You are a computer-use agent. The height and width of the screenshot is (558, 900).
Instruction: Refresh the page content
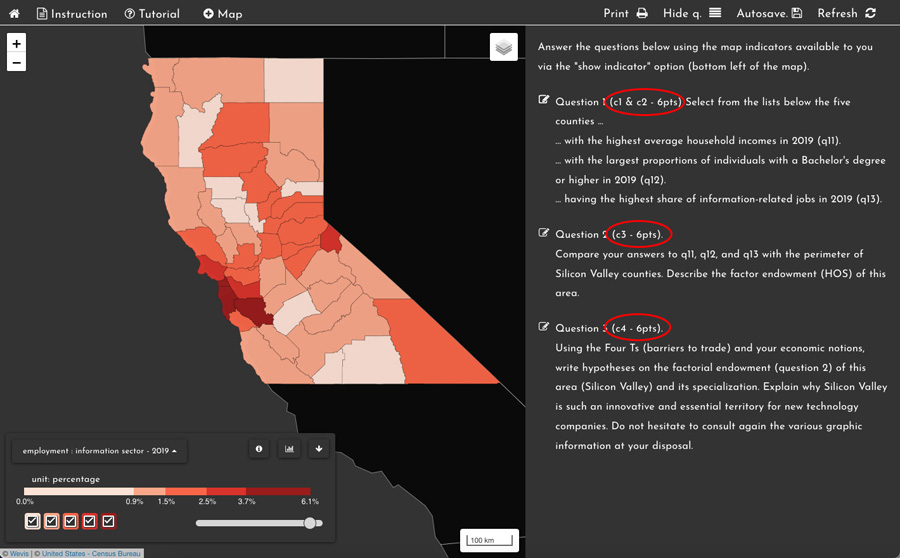[x=847, y=13]
